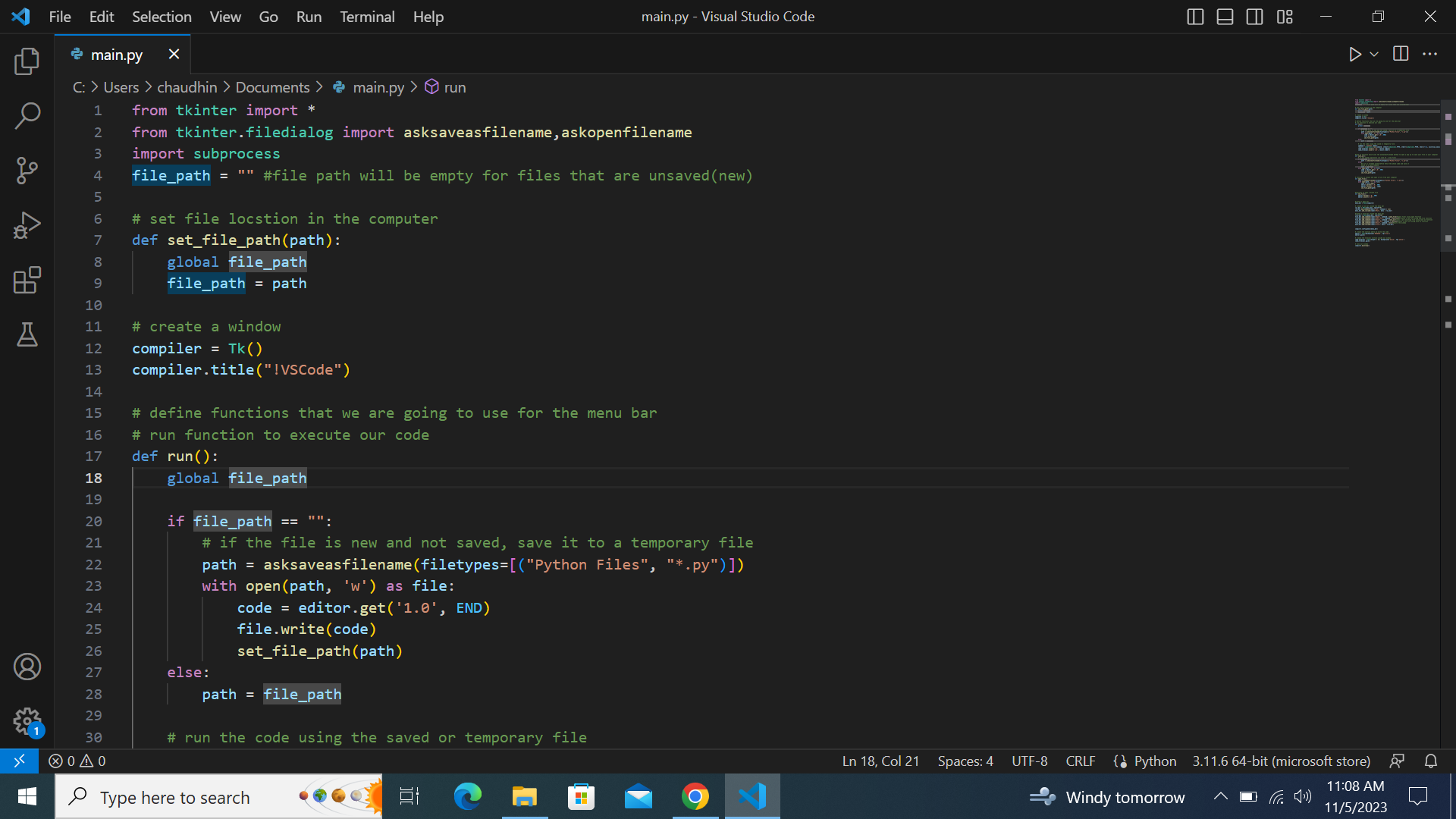1456x819 pixels.
Task: Toggle the bottom Panel layout button
Action: point(1225,17)
